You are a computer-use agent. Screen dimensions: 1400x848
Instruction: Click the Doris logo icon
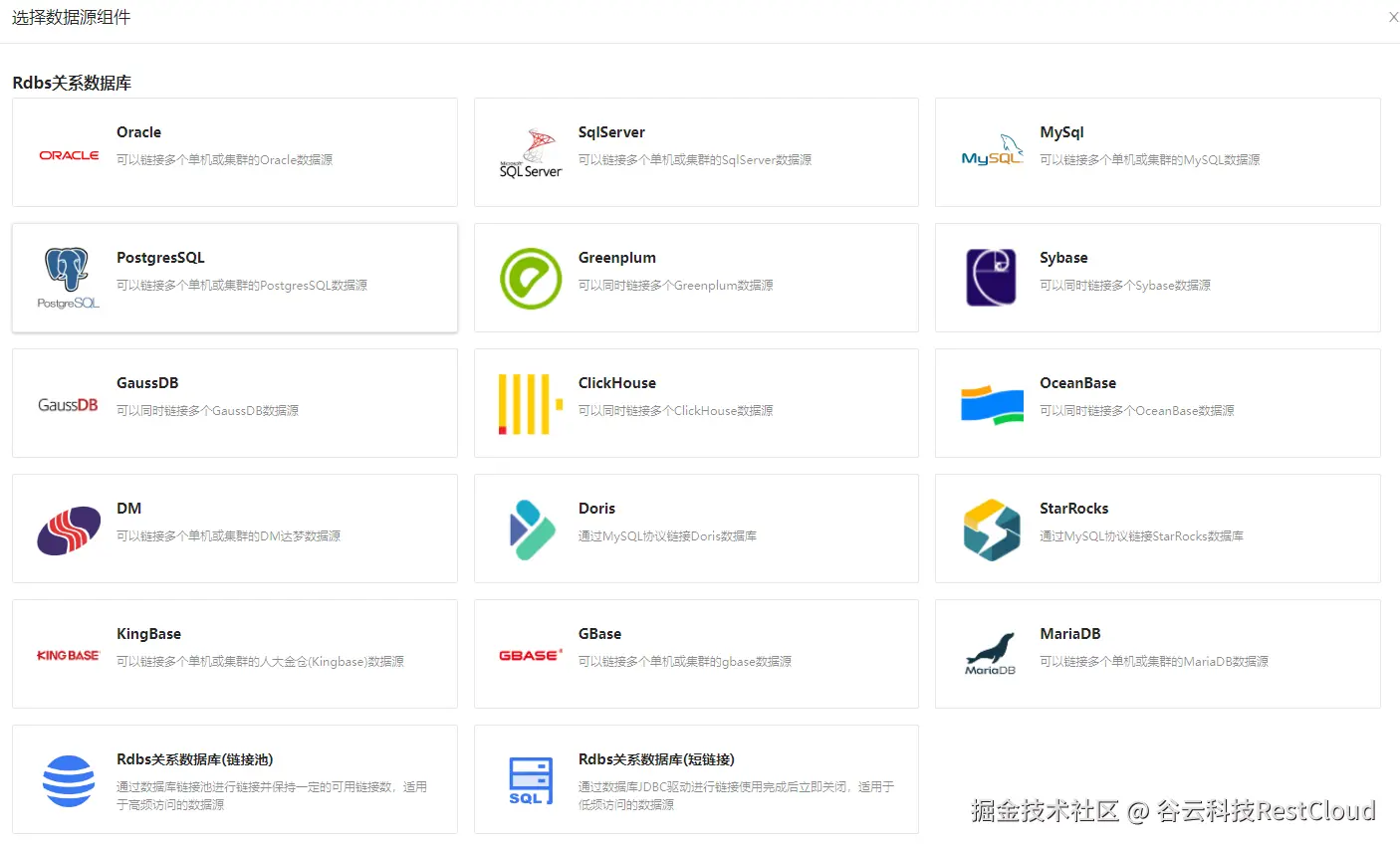coord(532,530)
